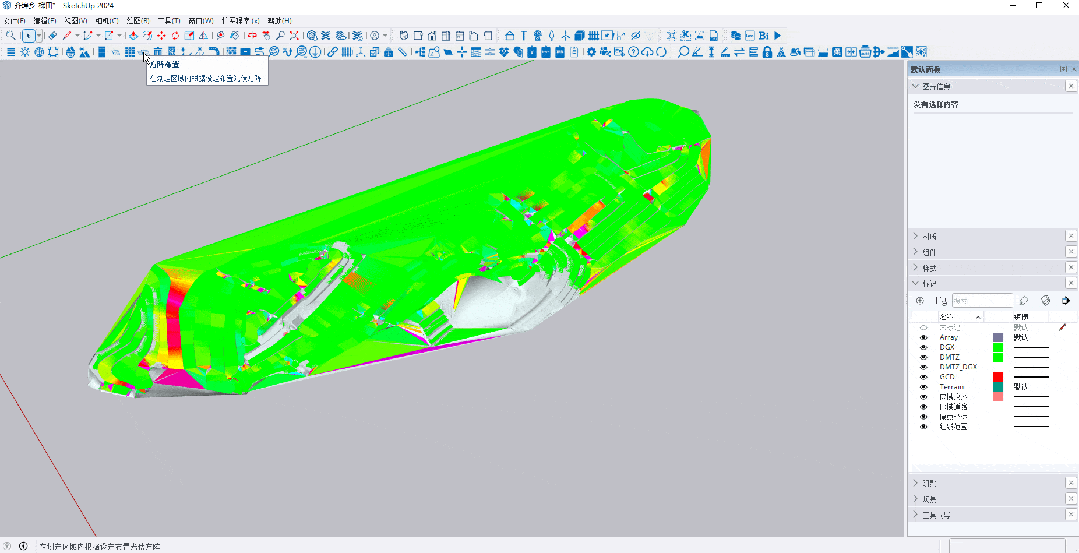
Task: Hide the Array tag using its eye icon
Action: [923, 338]
